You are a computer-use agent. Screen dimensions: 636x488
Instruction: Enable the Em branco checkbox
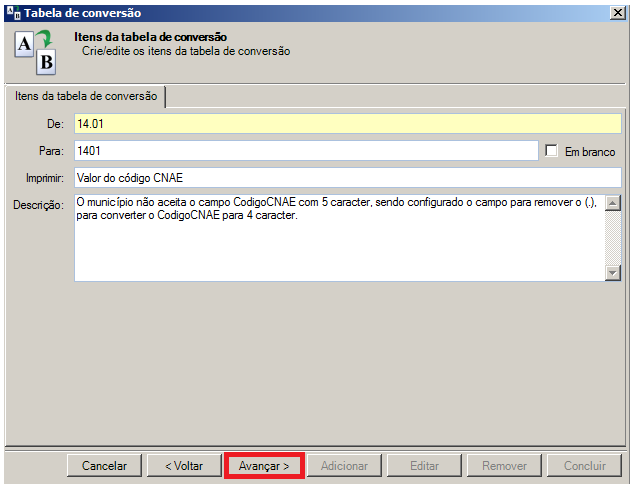tap(551, 150)
